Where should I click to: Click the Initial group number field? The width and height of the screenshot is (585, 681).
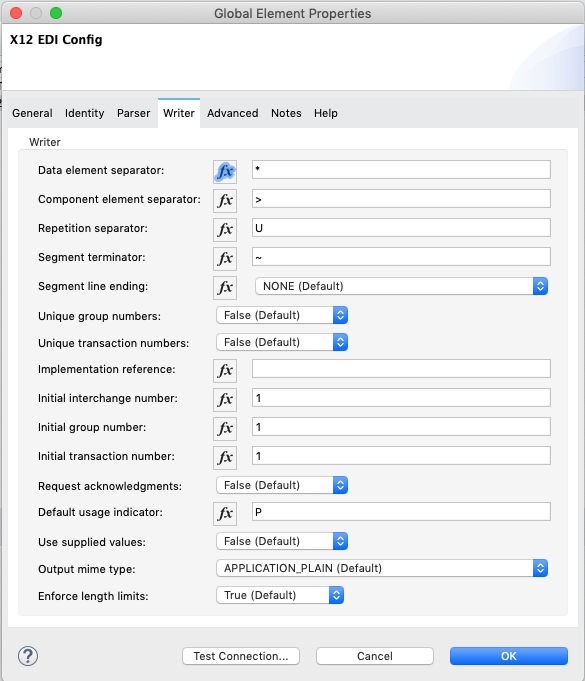click(401, 427)
